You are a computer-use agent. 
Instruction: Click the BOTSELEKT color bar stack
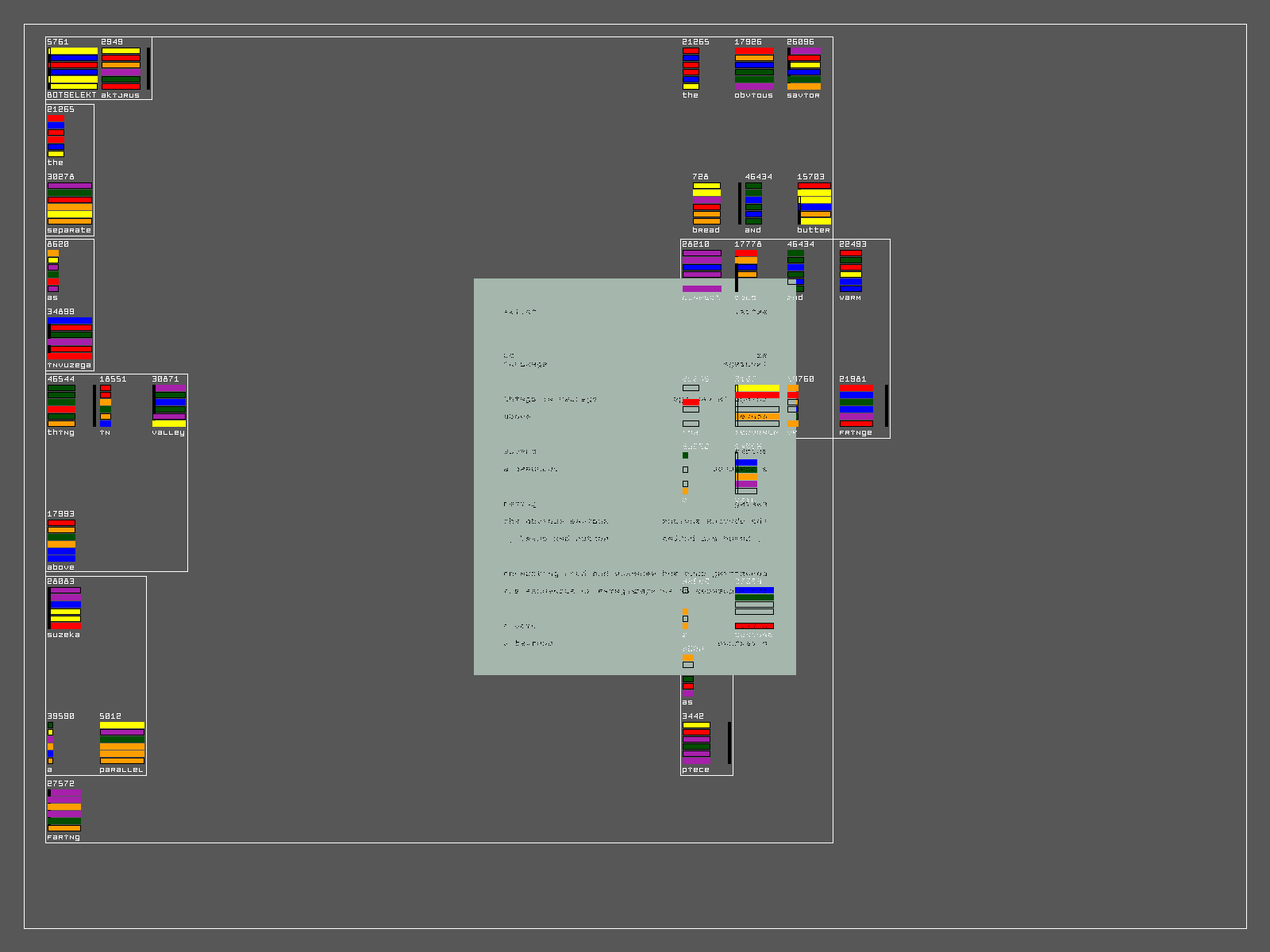(x=73, y=68)
